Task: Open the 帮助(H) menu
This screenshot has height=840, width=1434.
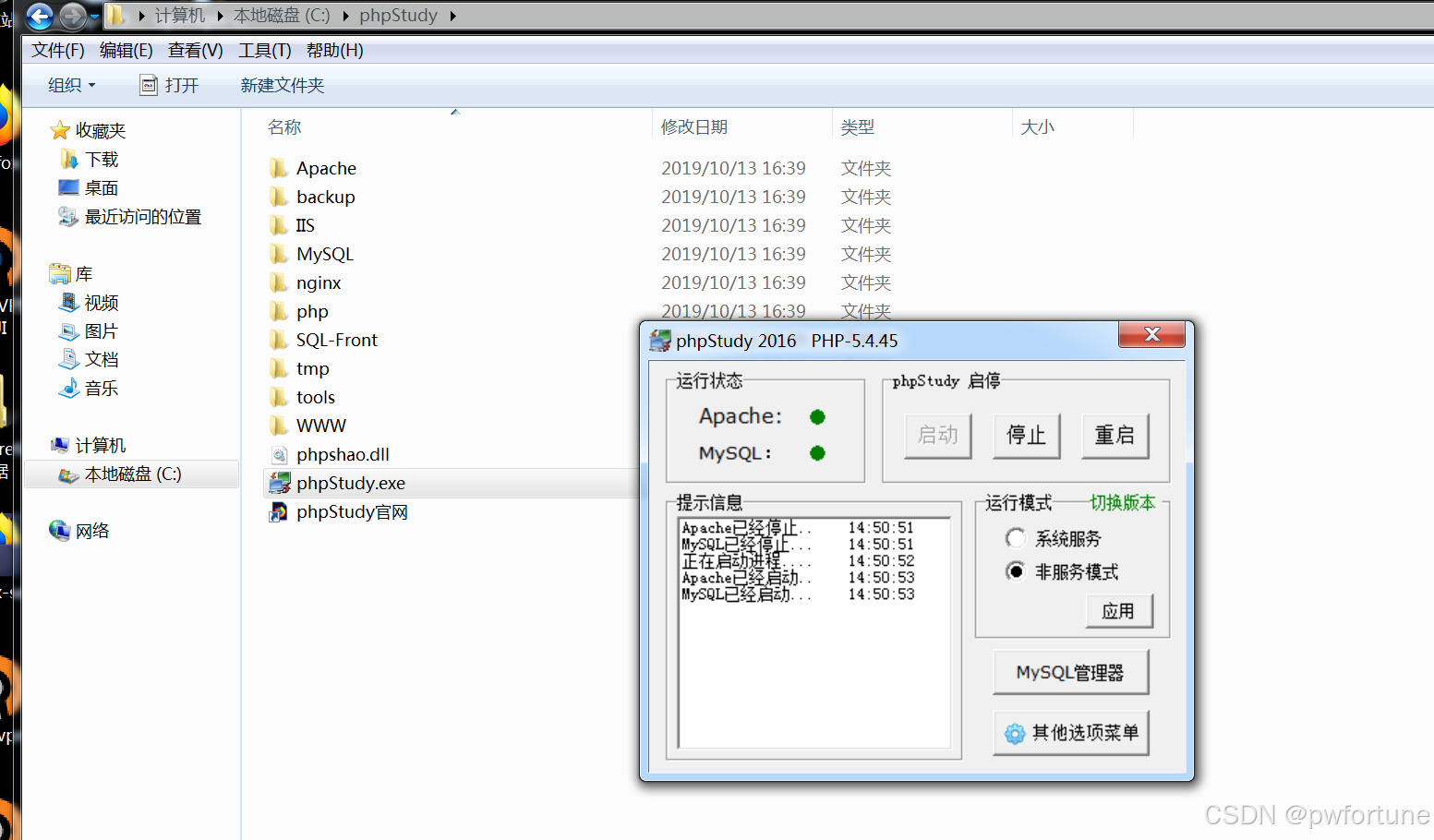Action: (x=335, y=51)
